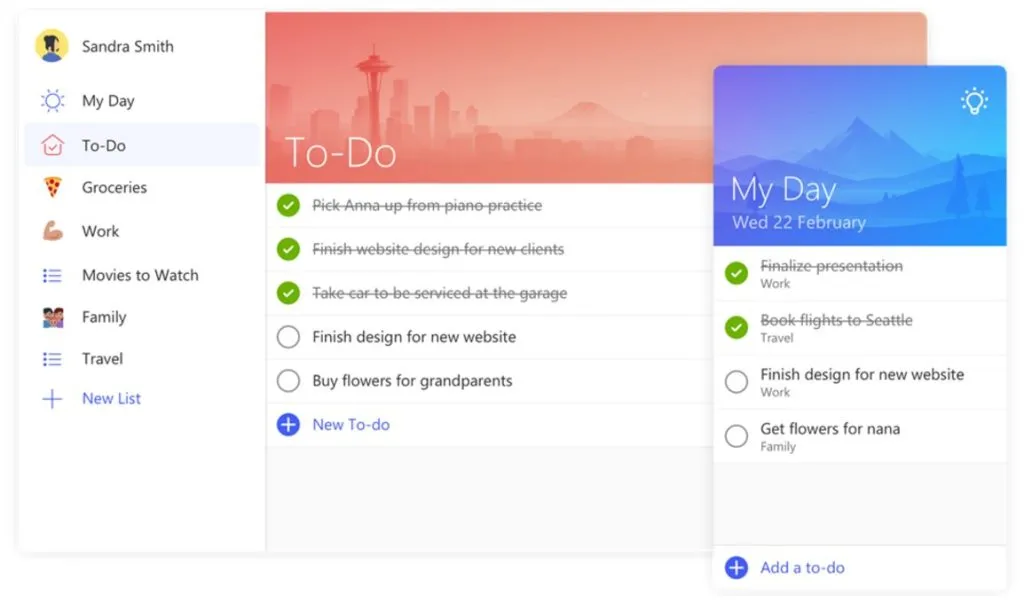Viewport: 1024px width, 610px height.
Task: Click the Work list muscle icon
Action: [x=52, y=231]
